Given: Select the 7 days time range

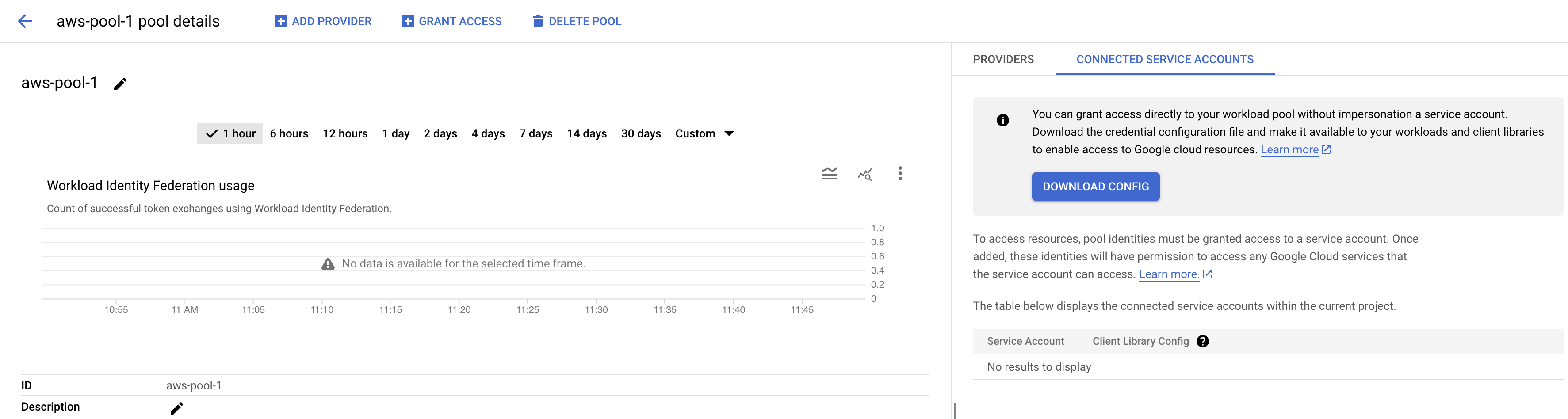Looking at the screenshot, I should (535, 134).
